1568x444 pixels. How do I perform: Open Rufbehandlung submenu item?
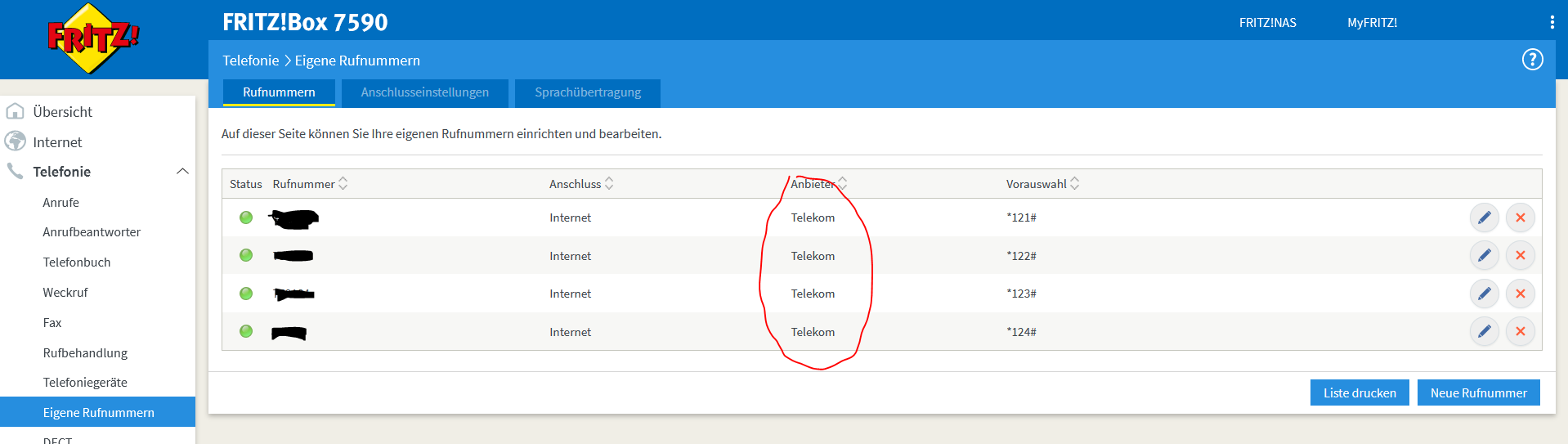[x=85, y=353]
